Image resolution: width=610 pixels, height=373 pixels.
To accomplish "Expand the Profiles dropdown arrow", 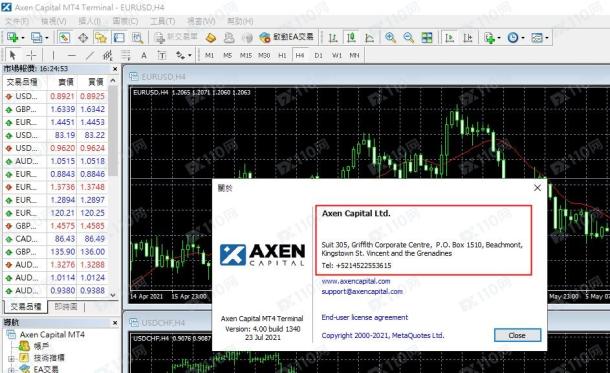I will (47, 38).
